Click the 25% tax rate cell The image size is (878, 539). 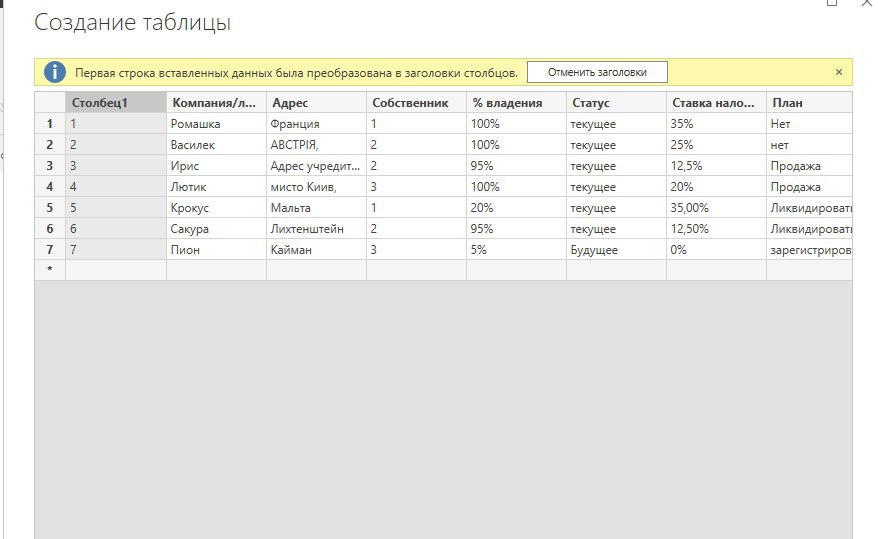point(716,145)
